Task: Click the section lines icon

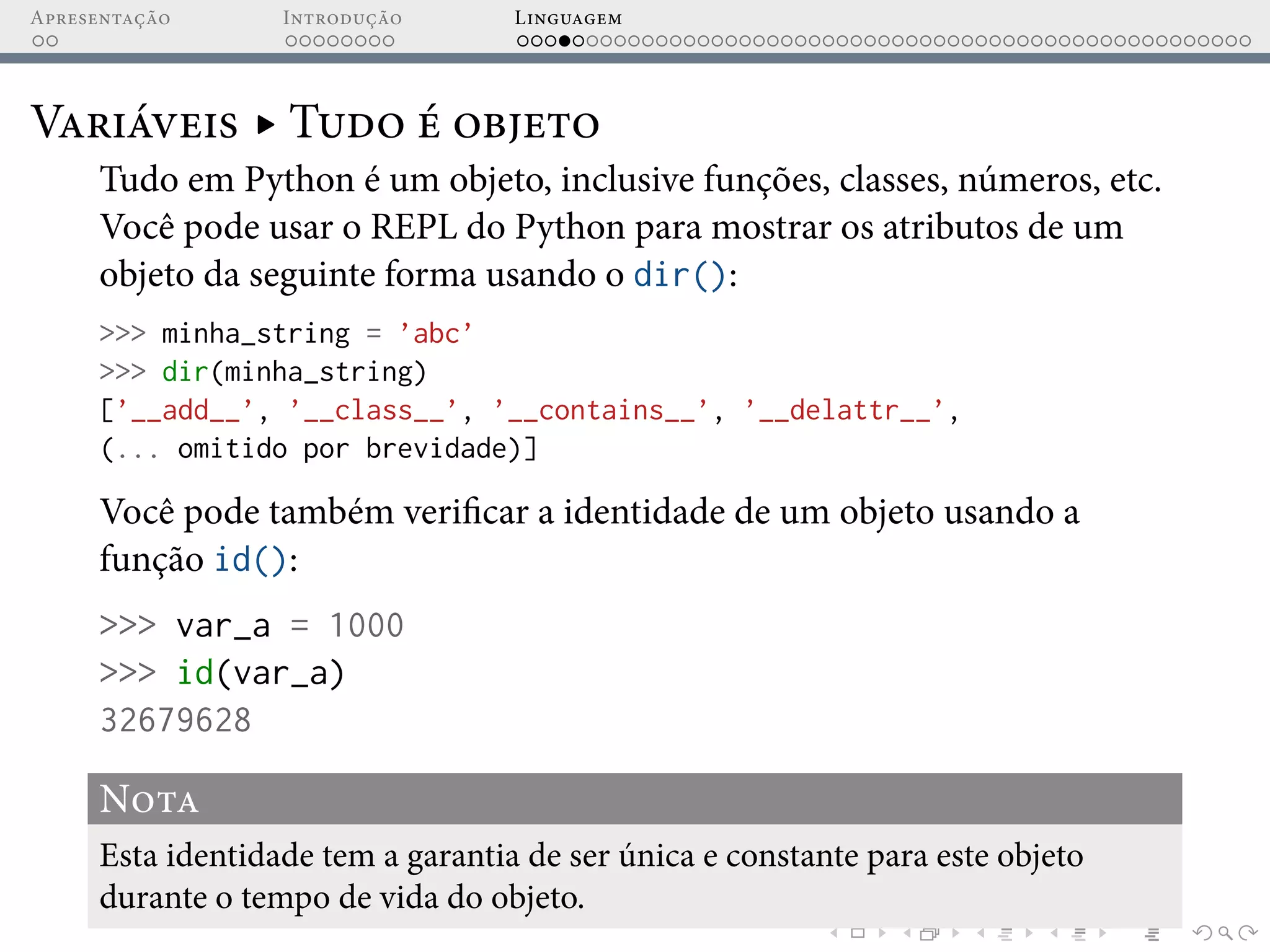Action: pos(1080,933)
